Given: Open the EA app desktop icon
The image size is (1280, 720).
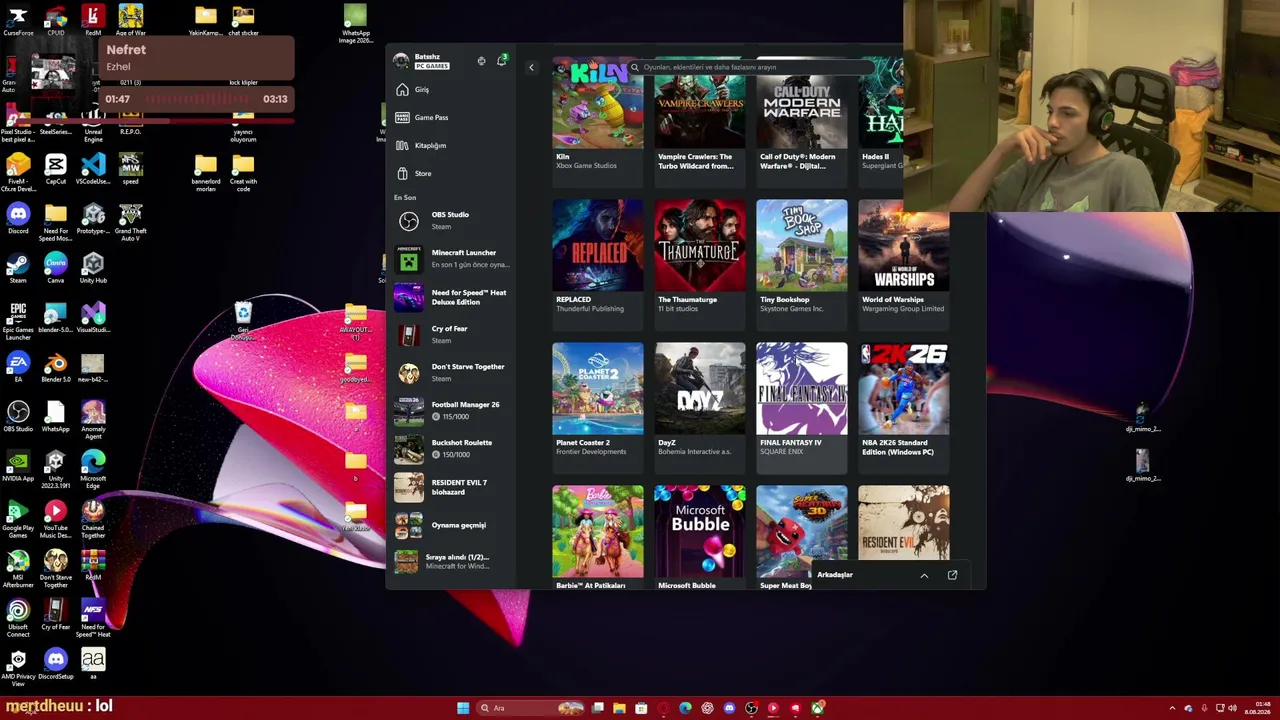Looking at the screenshot, I should [18, 367].
